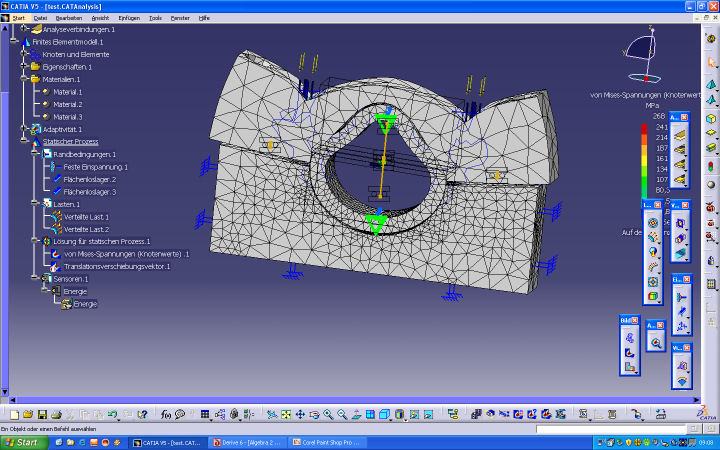
Task: Click the yellow segment of stress color legend
Action: point(644,160)
